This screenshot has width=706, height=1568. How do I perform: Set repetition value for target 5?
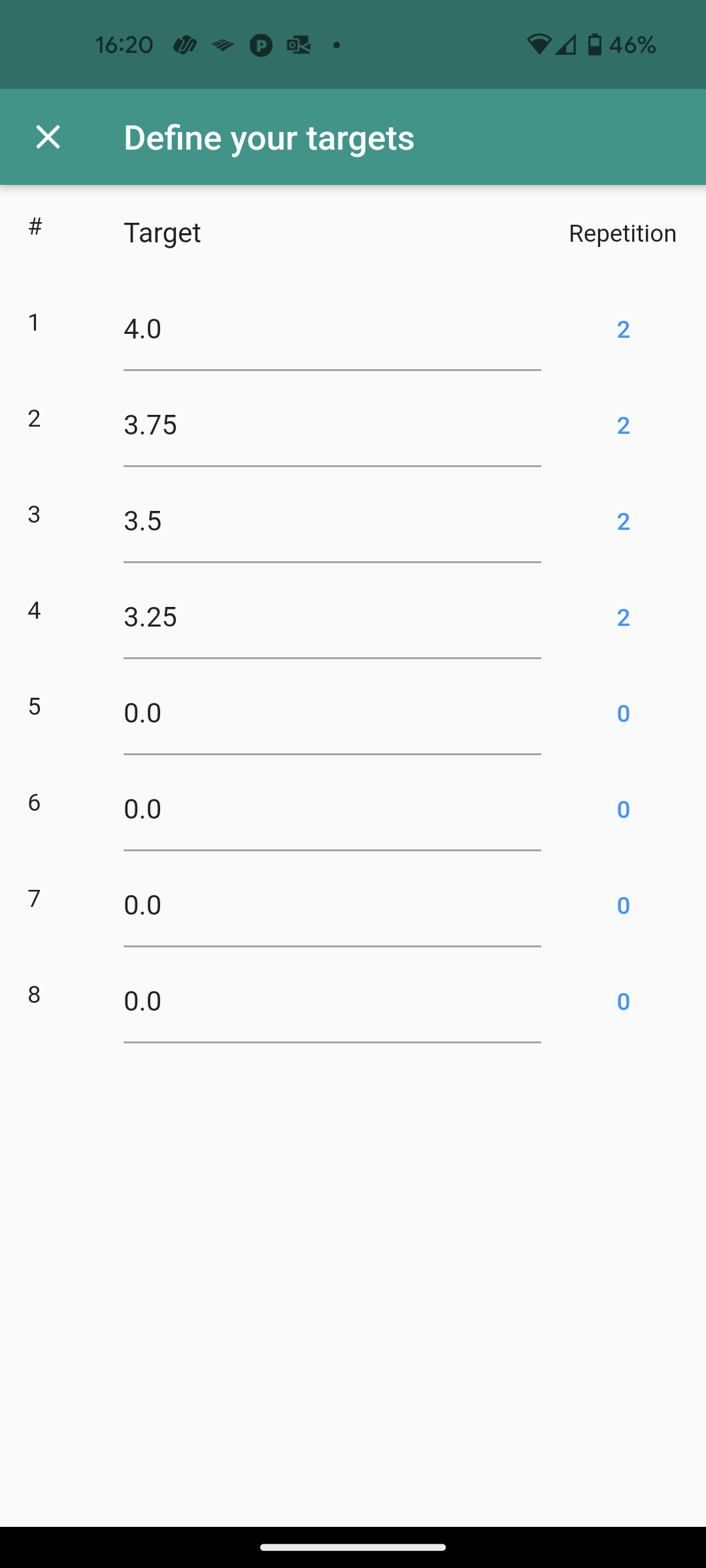tap(623, 713)
